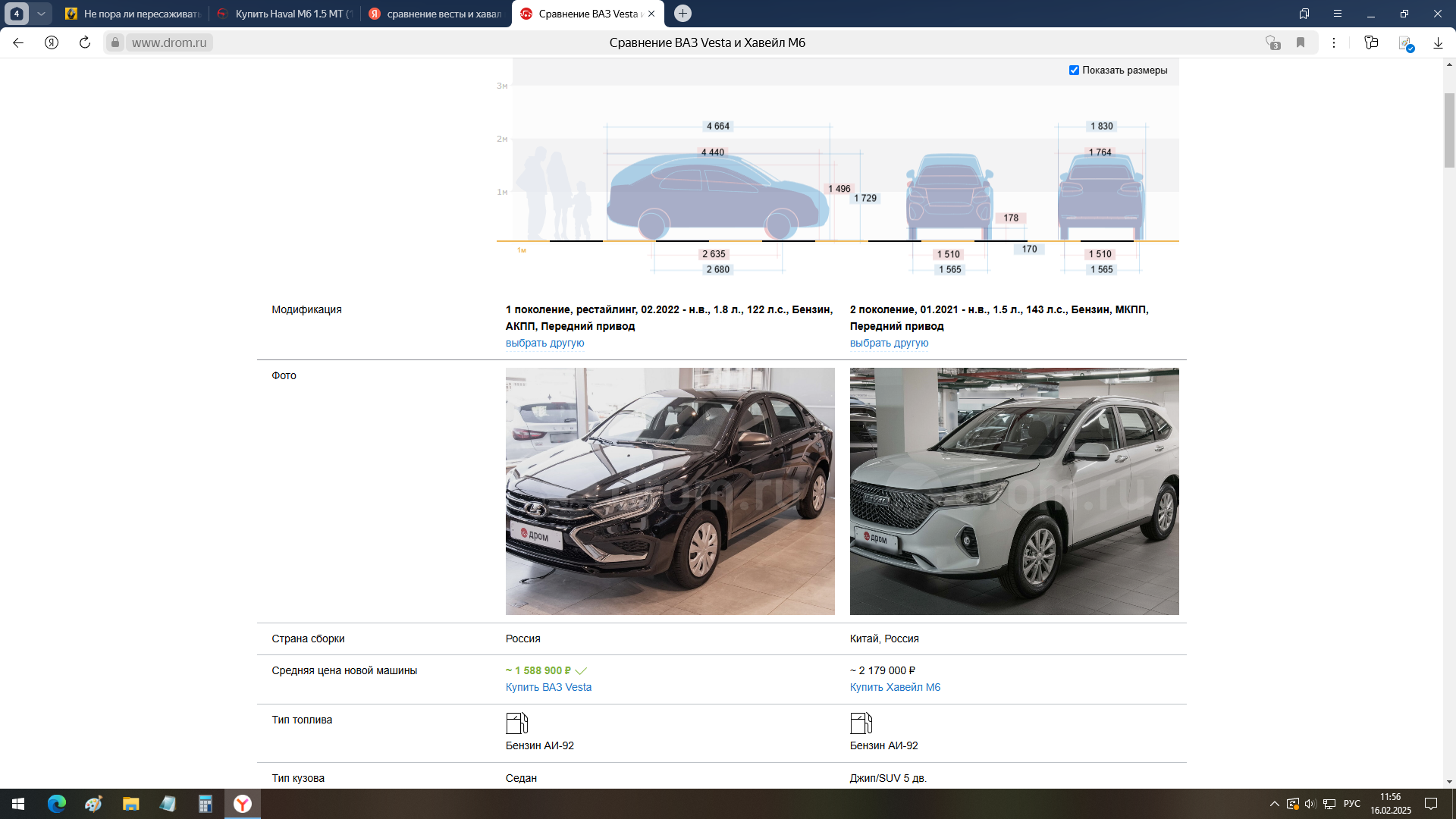This screenshot has height=819, width=1456.
Task: Open the page options three-dot menu
Action: click(1334, 42)
